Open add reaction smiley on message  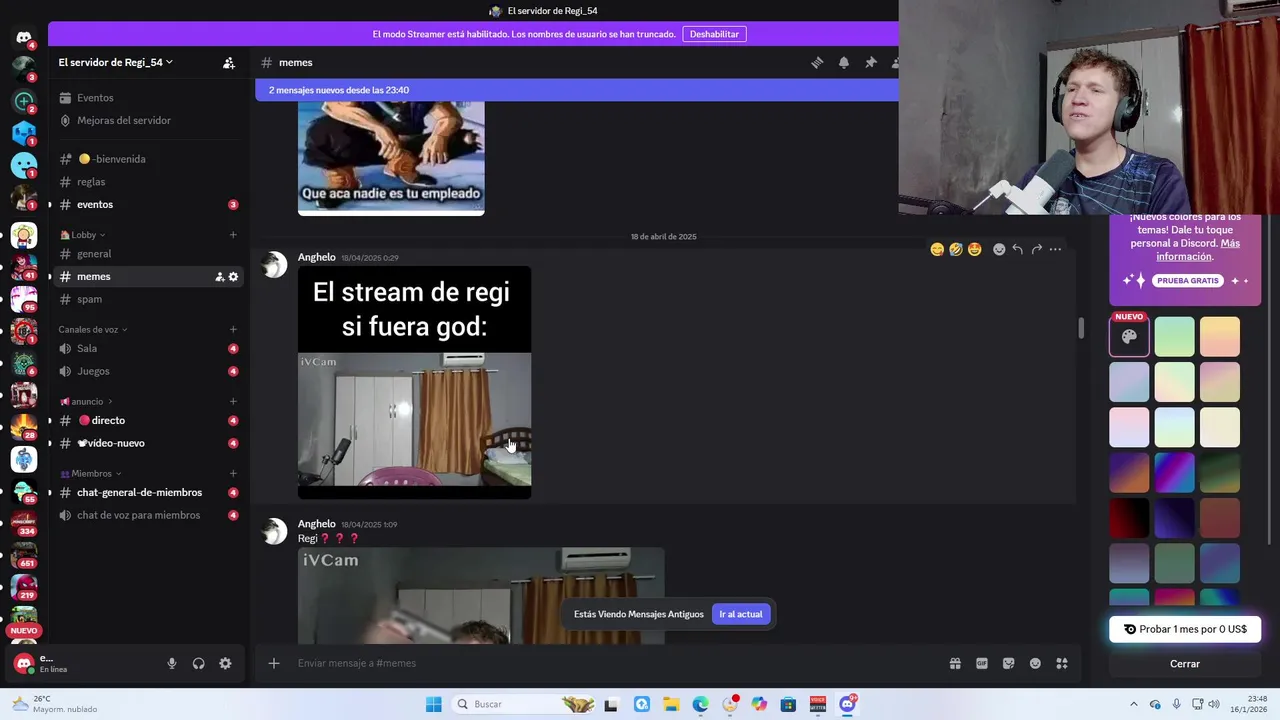tap(999, 249)
